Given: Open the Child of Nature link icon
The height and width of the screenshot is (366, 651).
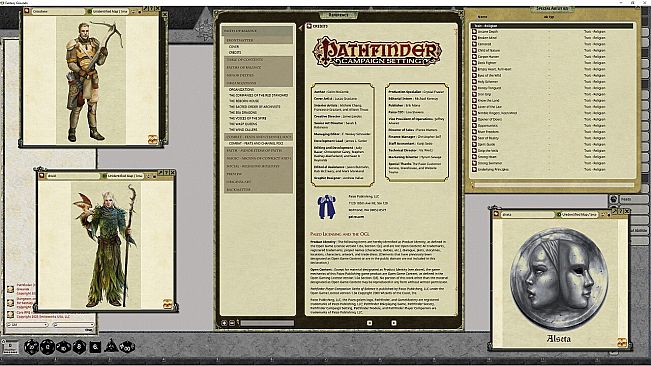Looking at the screenshot, I should pos(474,50).
